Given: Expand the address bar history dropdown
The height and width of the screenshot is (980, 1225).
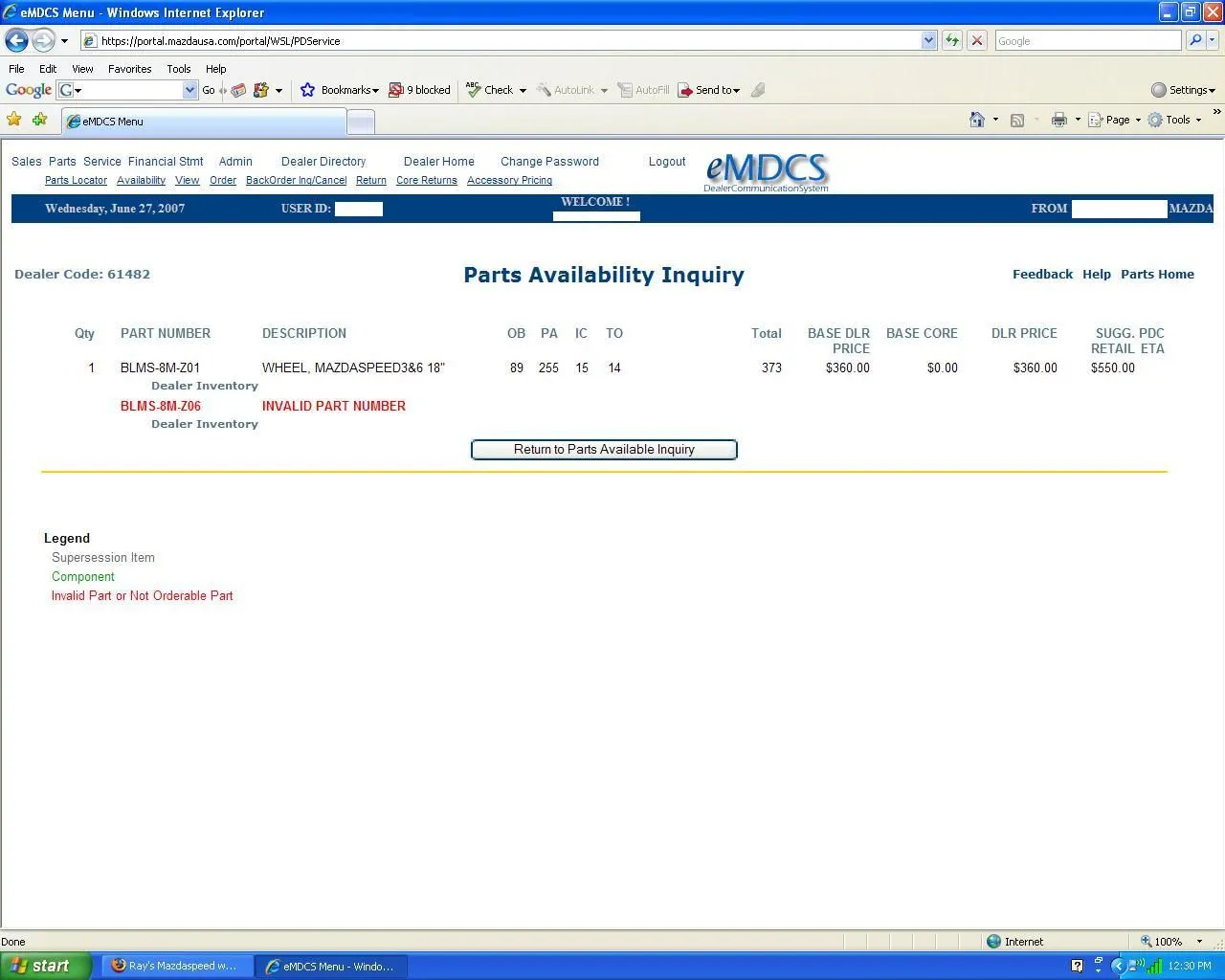Looking at the screenshot, I should (x=929, y=40).
